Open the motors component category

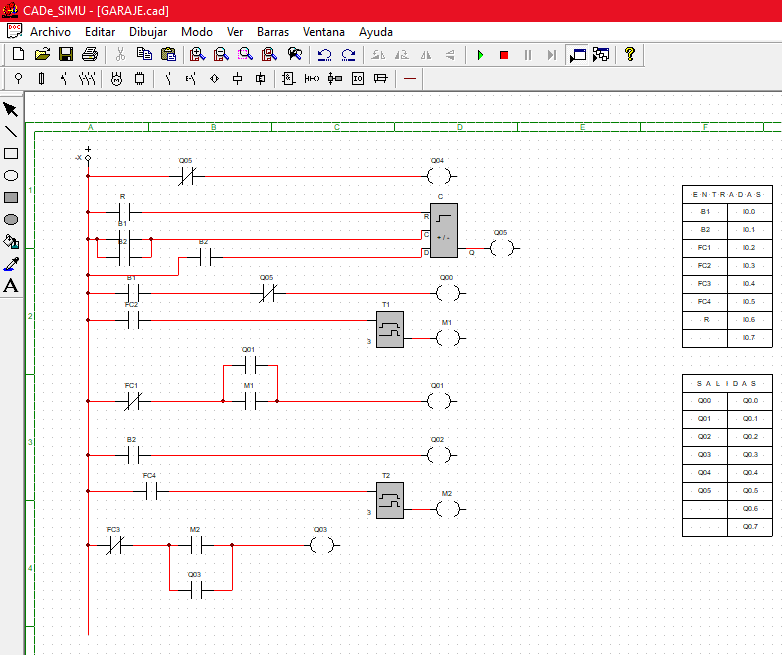coord(116,78)
